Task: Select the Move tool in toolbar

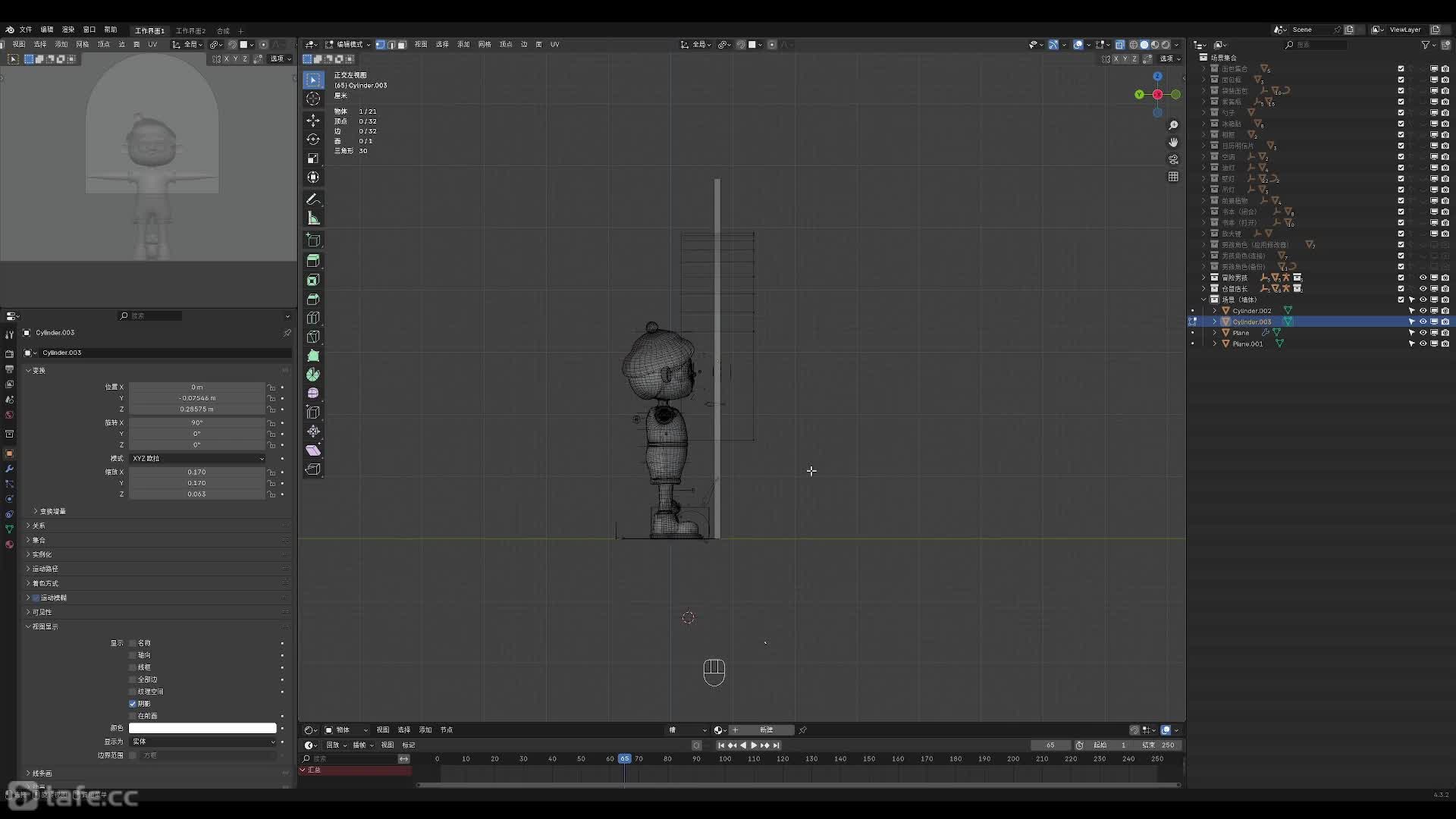Action: (313, 121)
